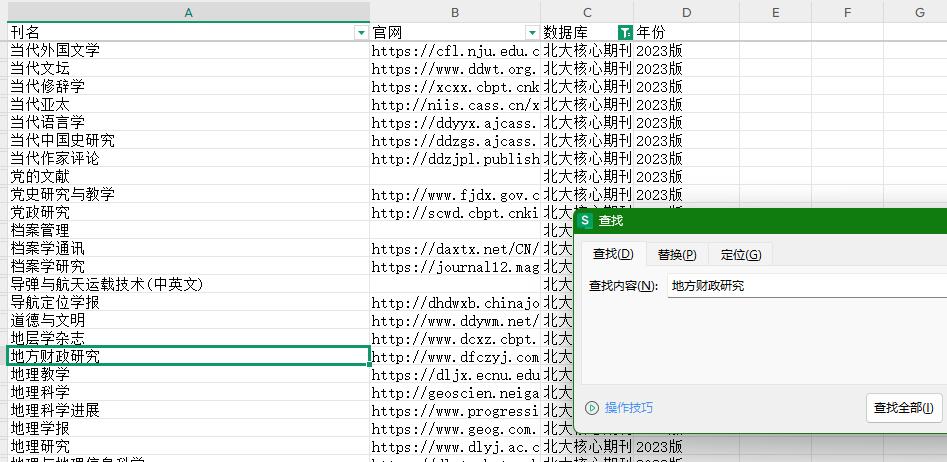Select the 导弹与航天运载技术(中英文) cell

(188, 284)
